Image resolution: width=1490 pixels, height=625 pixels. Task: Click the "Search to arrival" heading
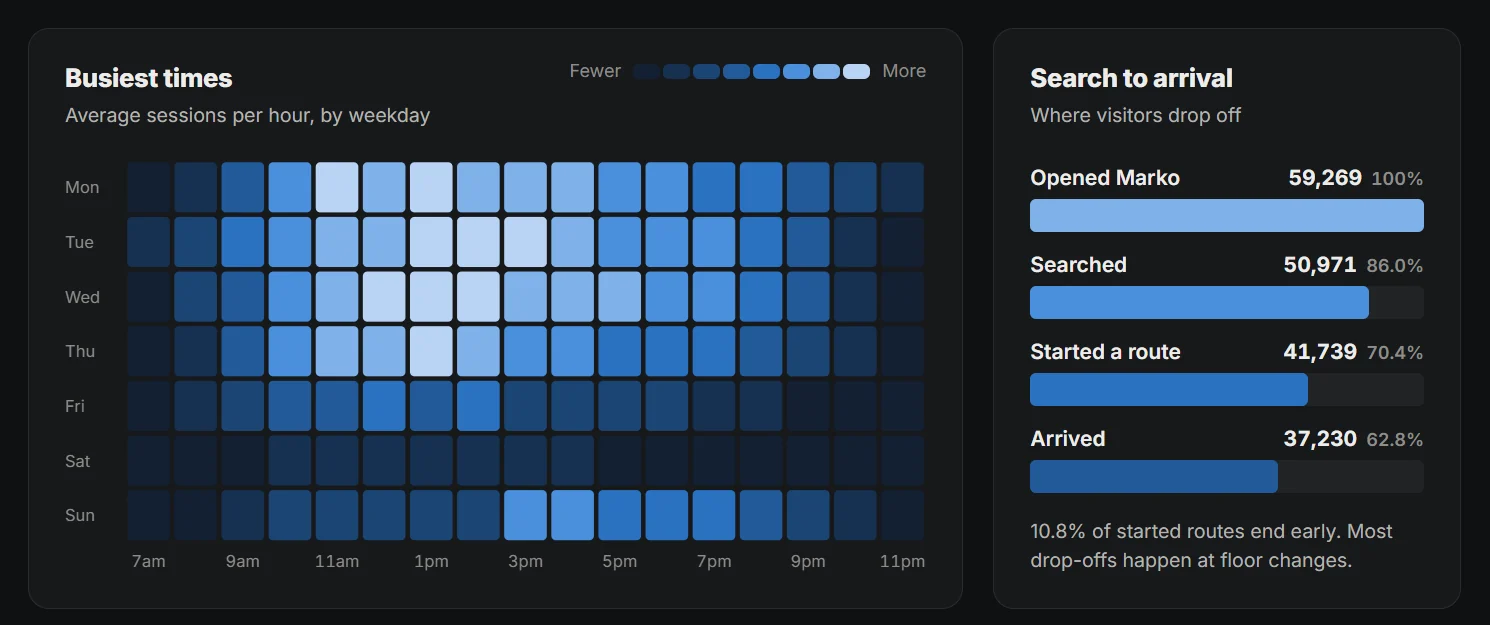(1131, 78)
